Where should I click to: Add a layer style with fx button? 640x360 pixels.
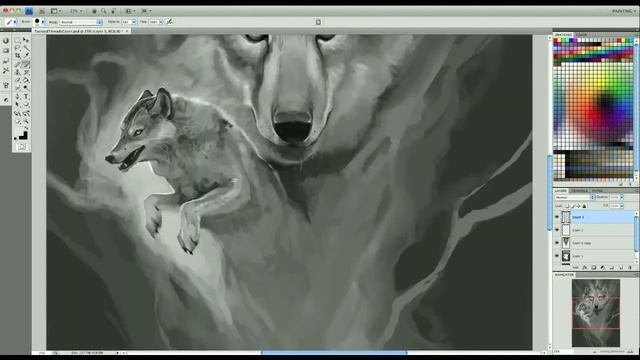(584, 268)
